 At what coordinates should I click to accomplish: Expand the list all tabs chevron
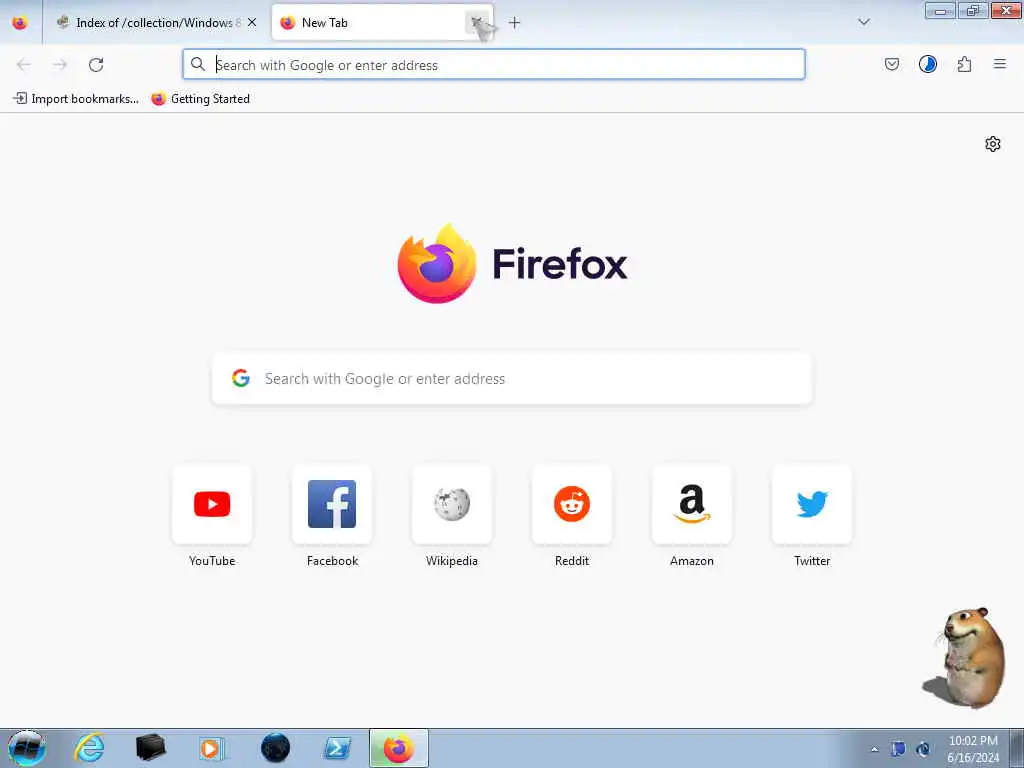coord(864,22)
